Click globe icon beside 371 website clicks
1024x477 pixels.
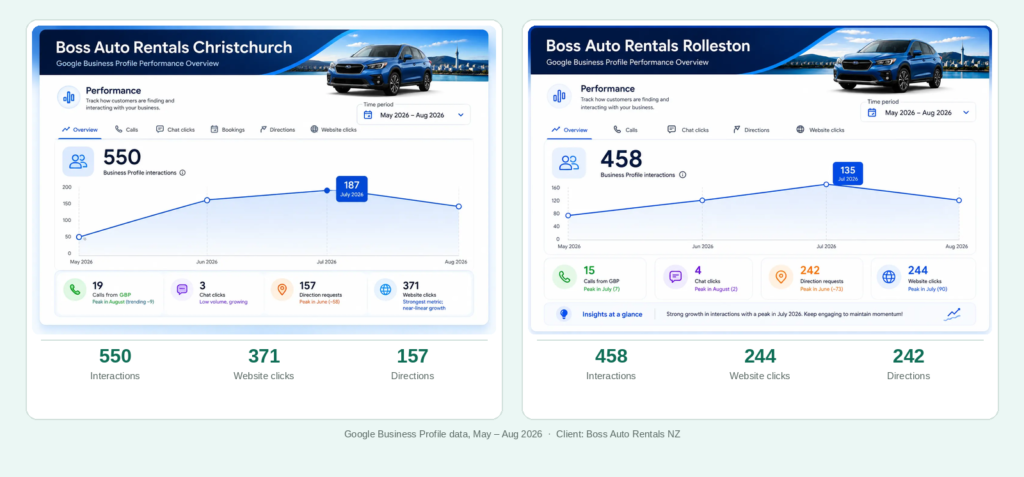[x=385, y=289]
